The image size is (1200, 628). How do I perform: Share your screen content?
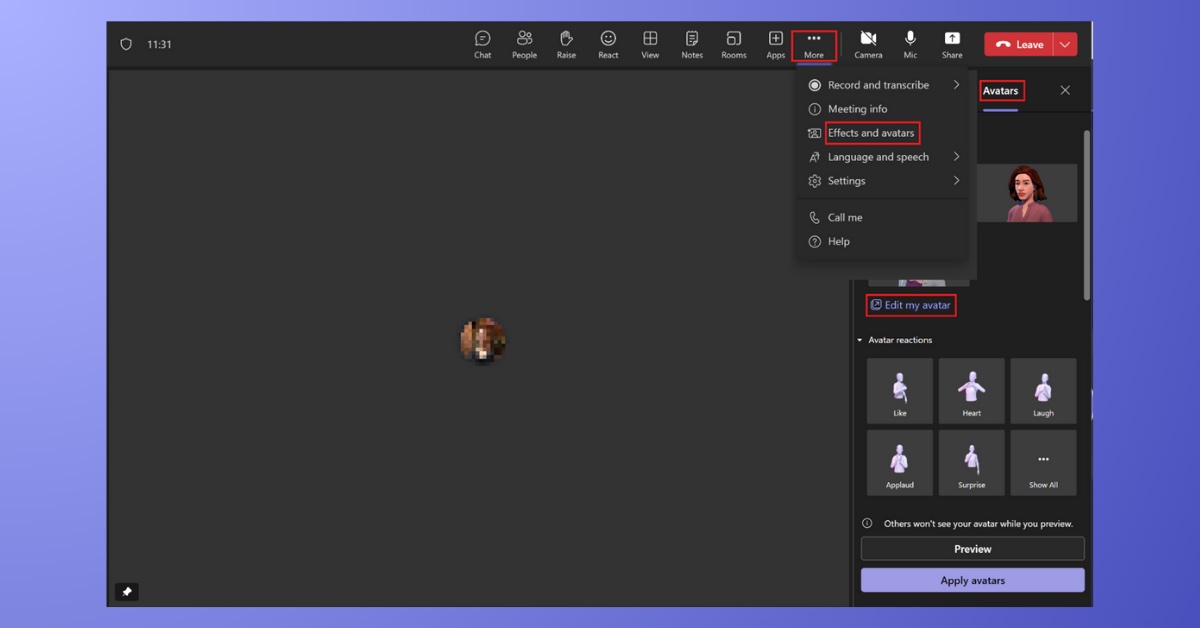[x=952, y=44]
